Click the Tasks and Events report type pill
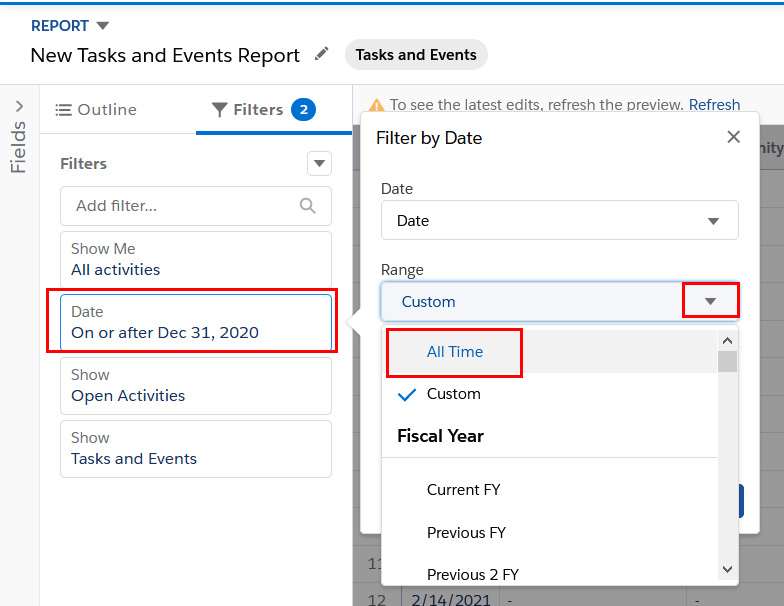 (416, 55)
